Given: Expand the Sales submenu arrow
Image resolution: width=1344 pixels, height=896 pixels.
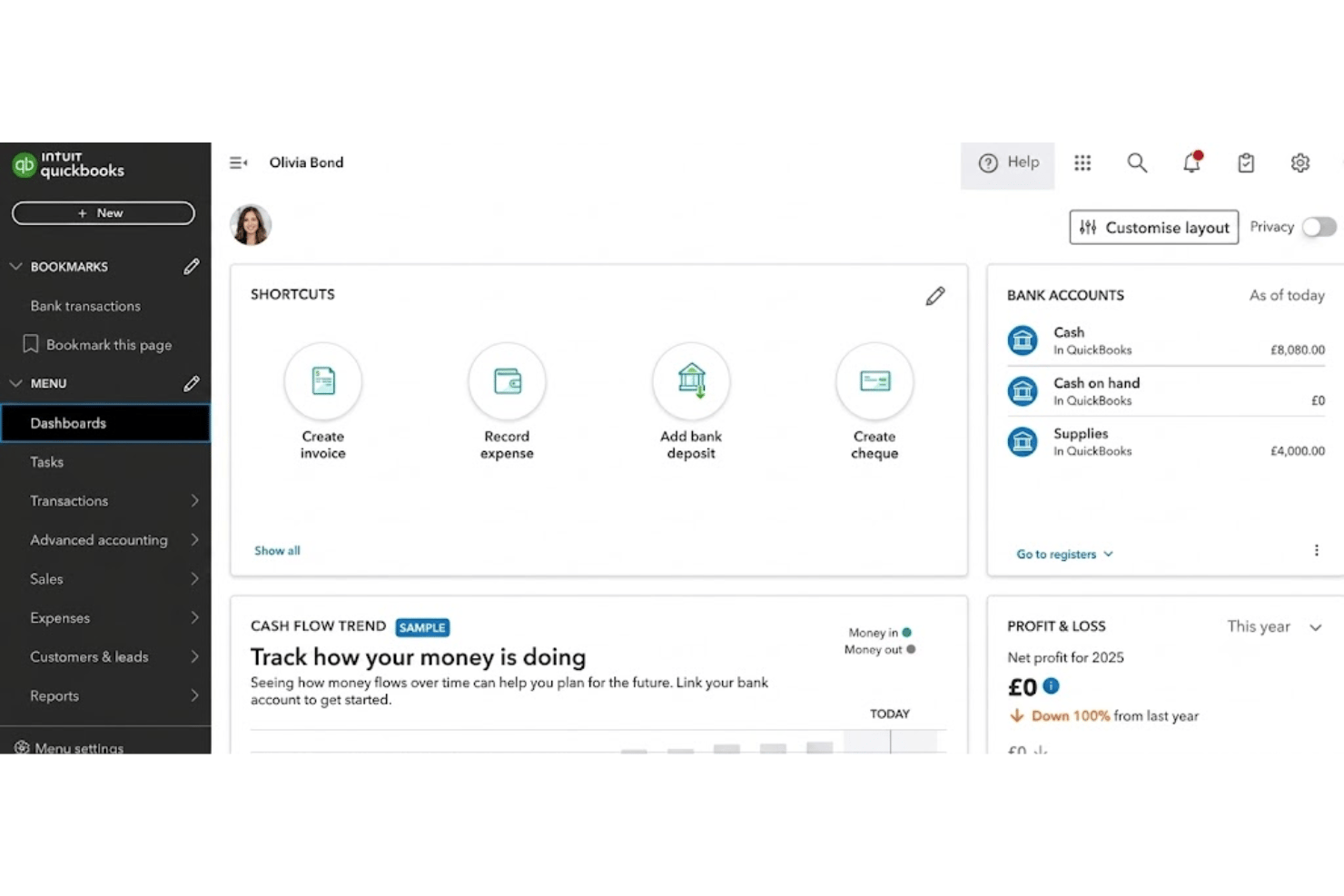Looking at the screenshot, I should coord(194,578).
